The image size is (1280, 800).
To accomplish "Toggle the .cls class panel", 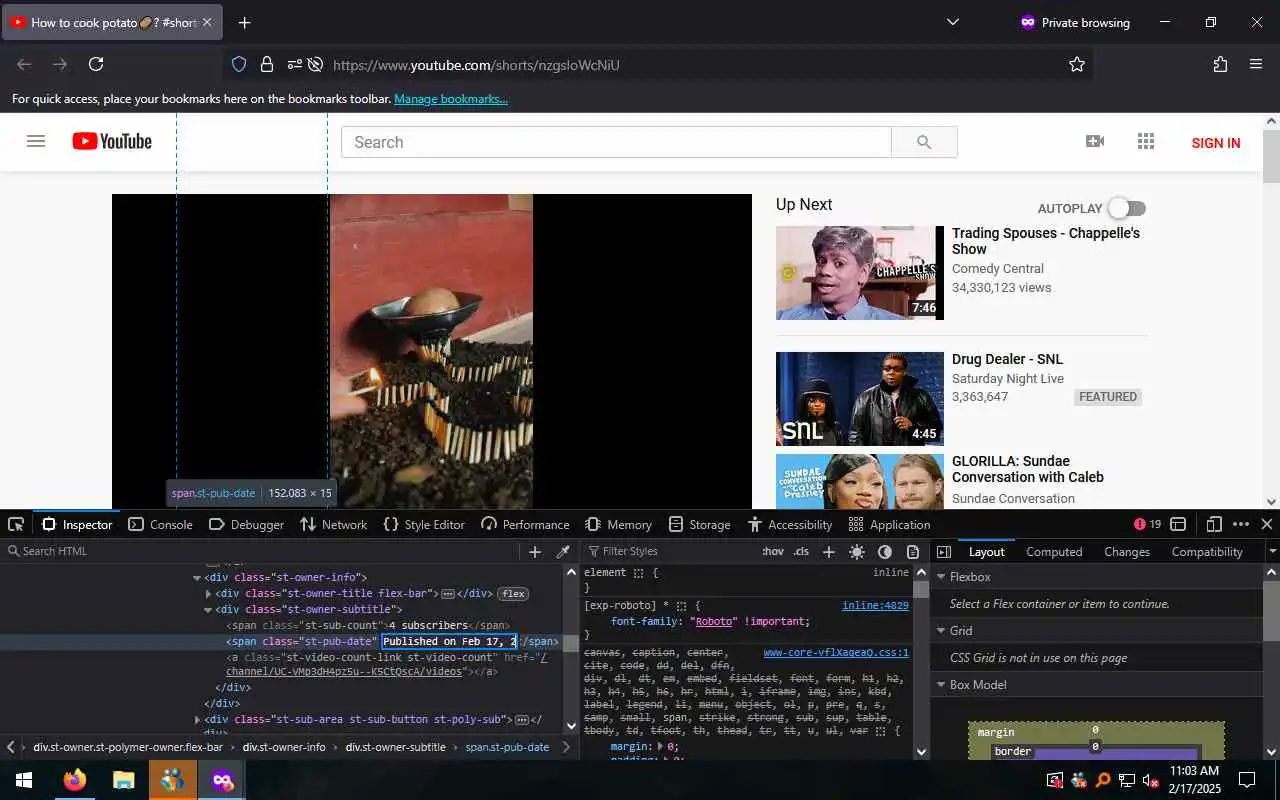I will click(x=801, y=551).
